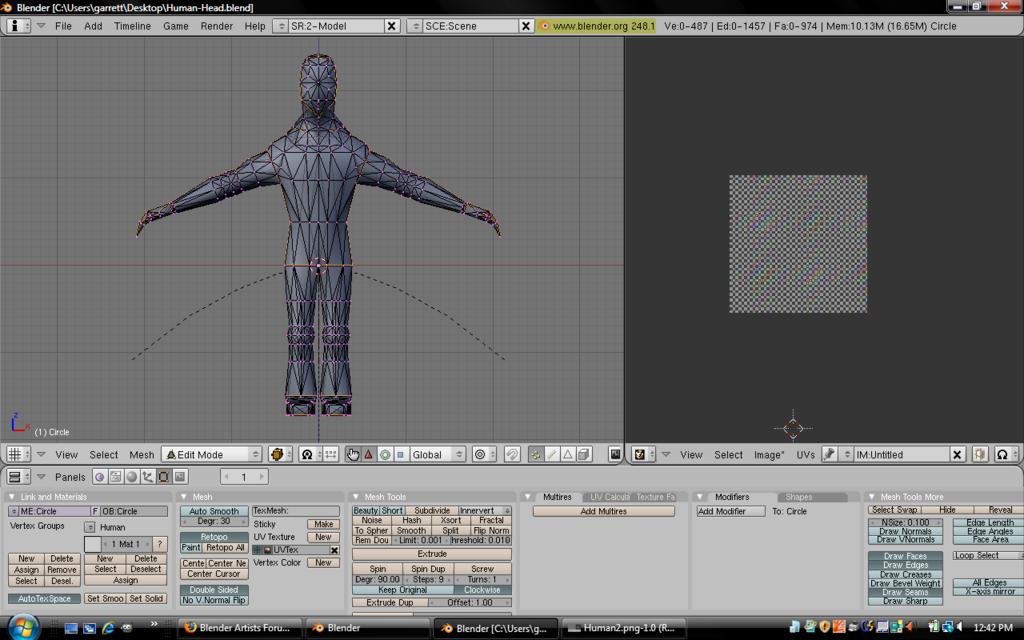Screen dimensions: 1024x640
Task: Click the Set Solid button
Action: [146, 598]
